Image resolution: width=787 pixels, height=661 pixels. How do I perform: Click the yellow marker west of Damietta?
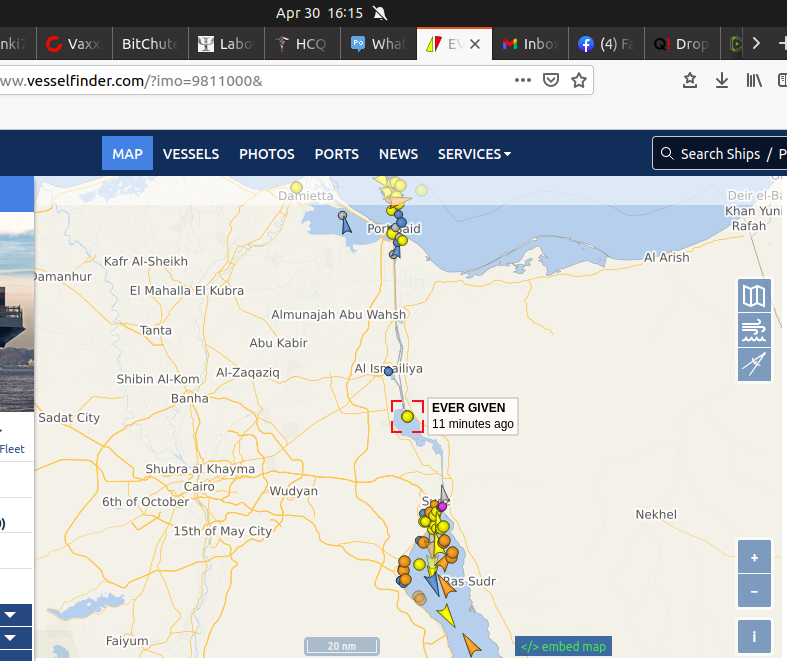297,187
